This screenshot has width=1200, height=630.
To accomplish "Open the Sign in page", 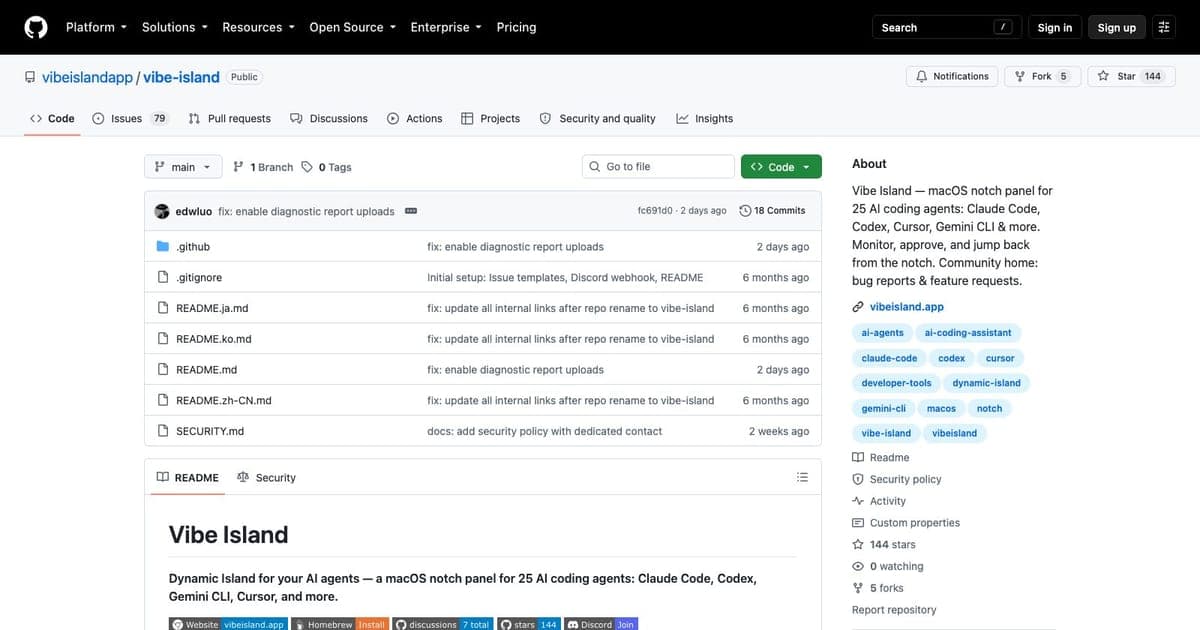I will (1054, 27).
